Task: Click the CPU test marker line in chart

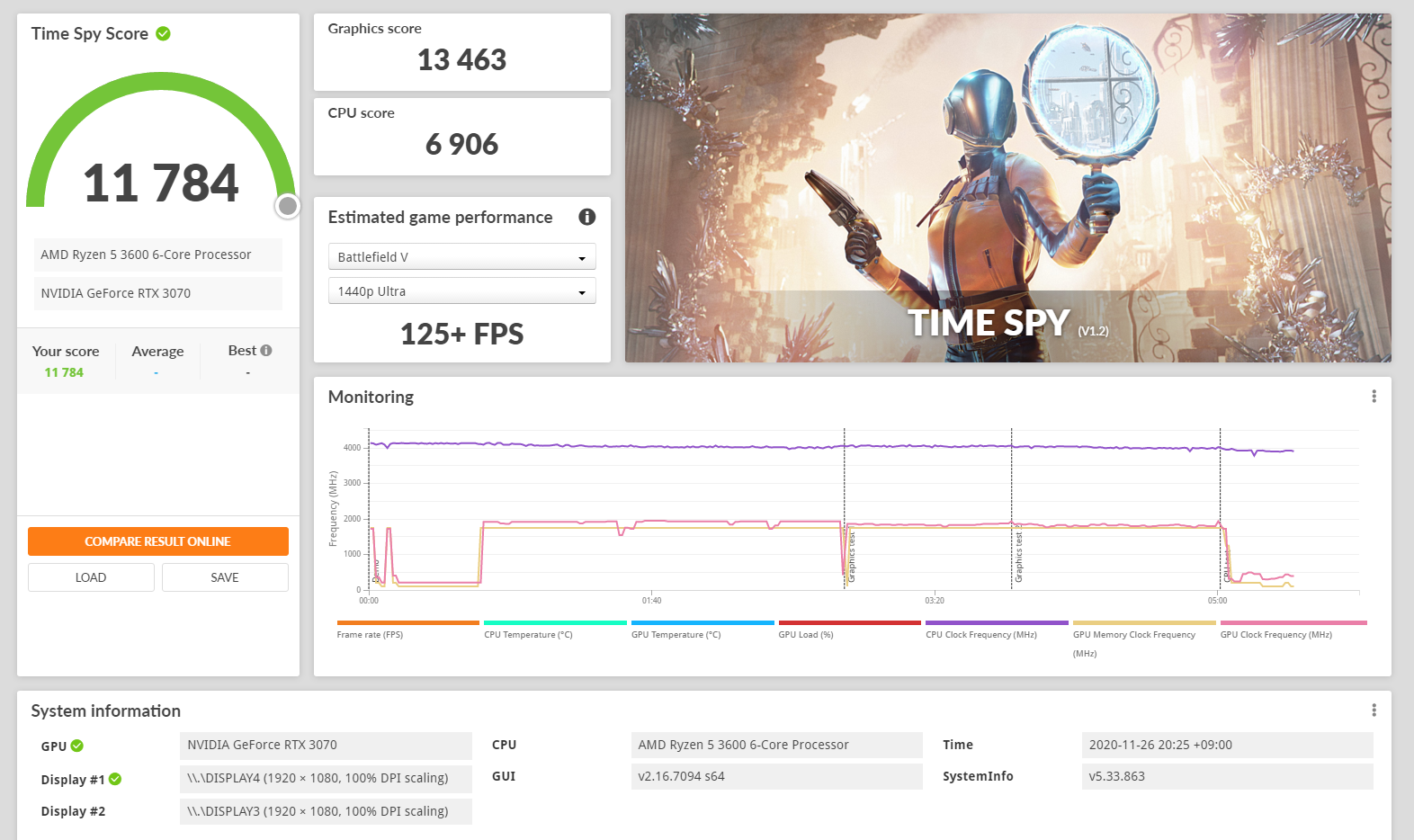Action: pyautogui.click(x=1220, y=509)
